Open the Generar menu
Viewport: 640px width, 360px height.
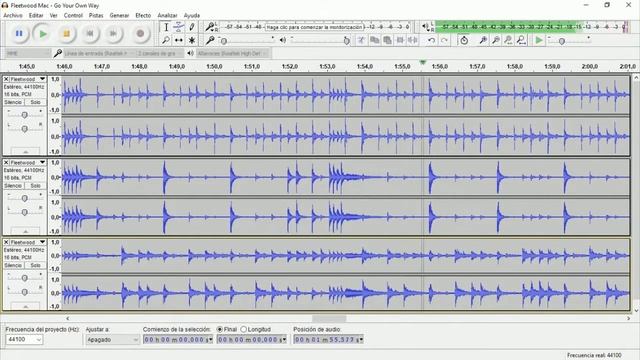[x=119, y=15]
